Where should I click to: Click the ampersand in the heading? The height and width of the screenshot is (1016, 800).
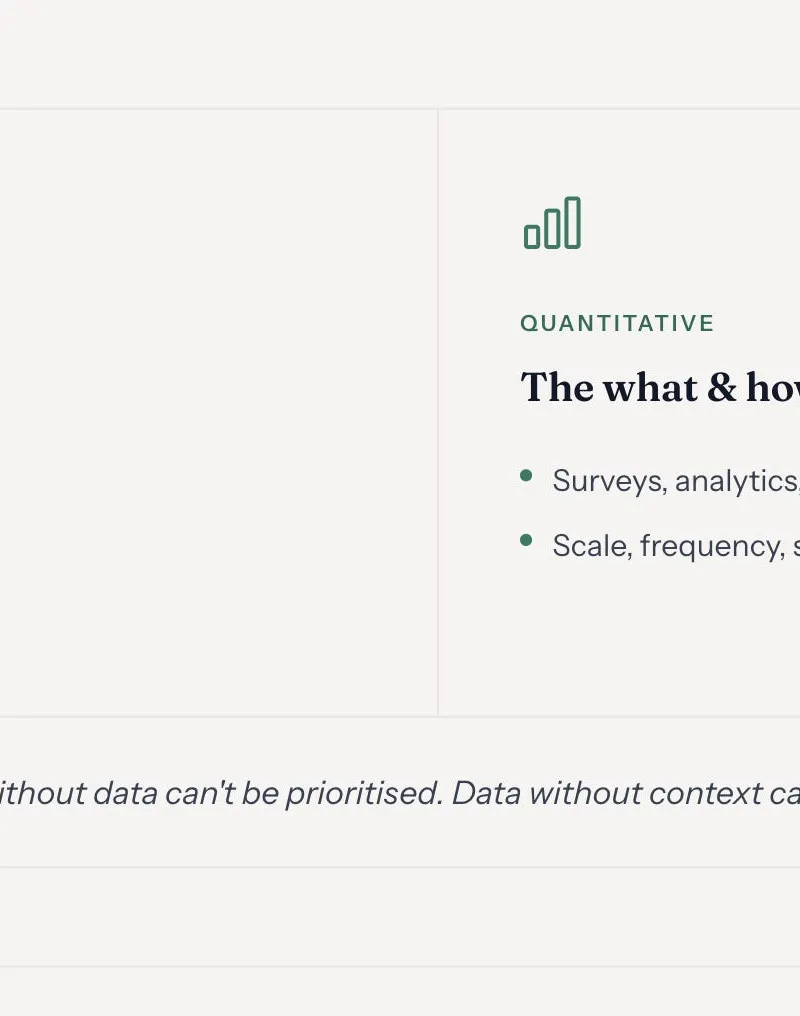721,387
